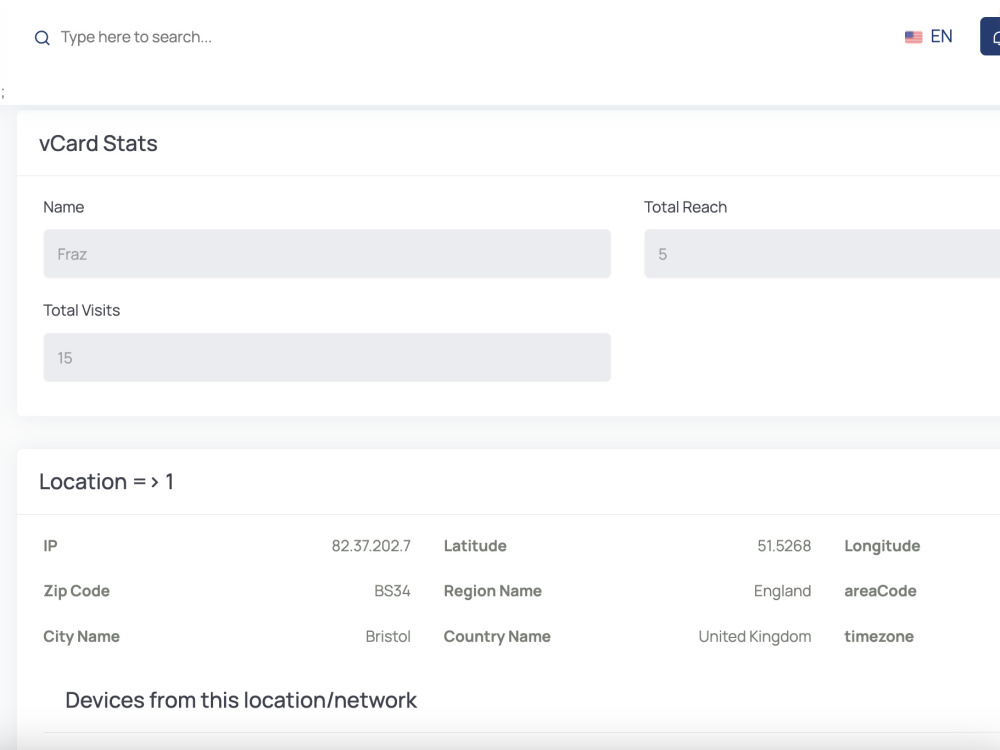The image size is (1000, 750).
Task: Click the timezone label
Action: [x=879, y=636]
